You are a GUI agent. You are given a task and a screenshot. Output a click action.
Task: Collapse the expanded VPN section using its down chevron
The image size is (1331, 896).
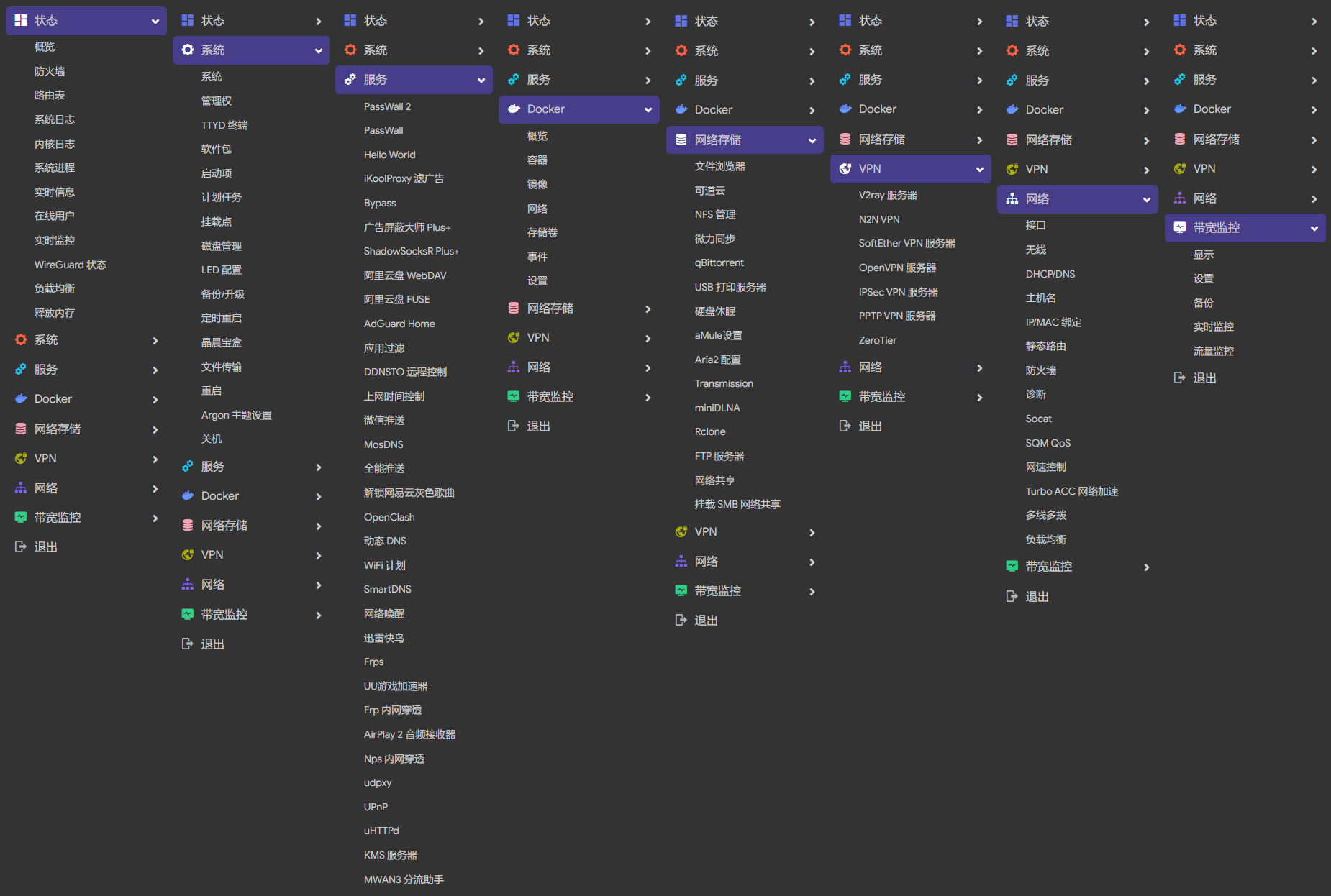coord(979,170)
